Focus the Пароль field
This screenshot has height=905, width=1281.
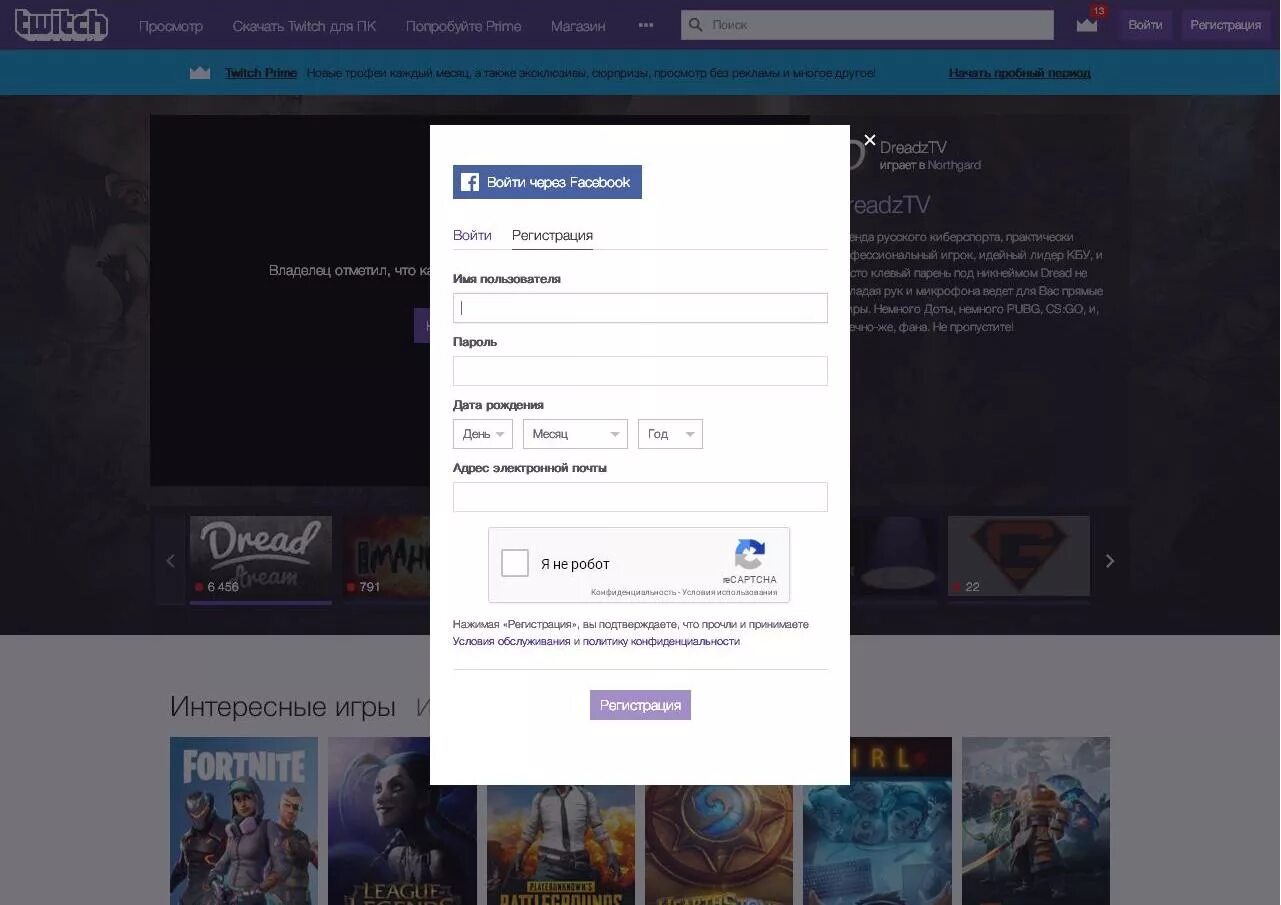pos(640,371)
